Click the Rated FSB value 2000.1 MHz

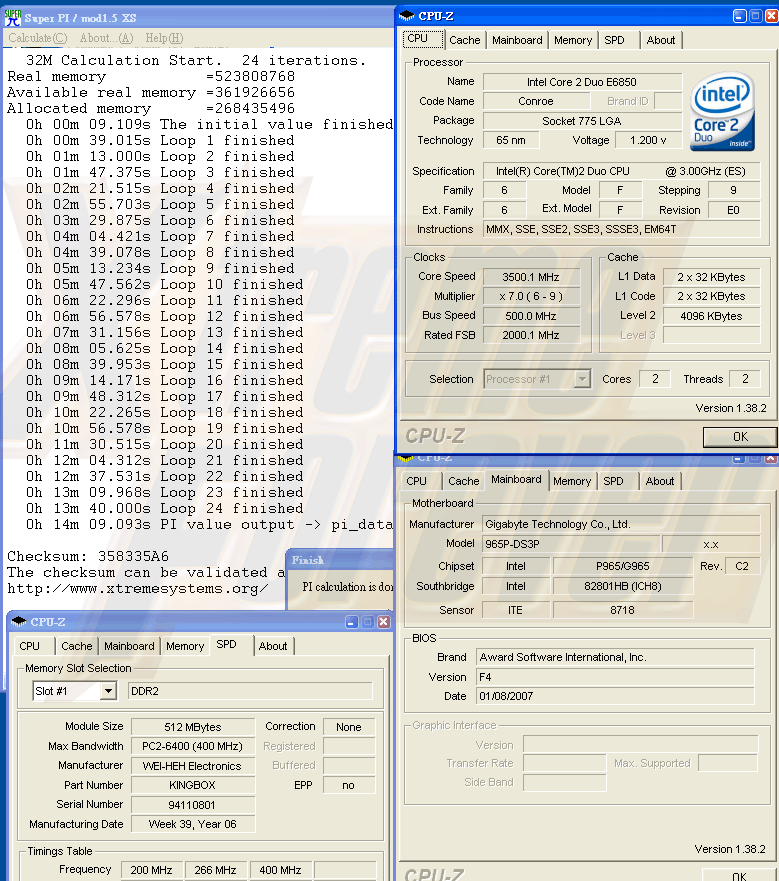tap(531, 335)
